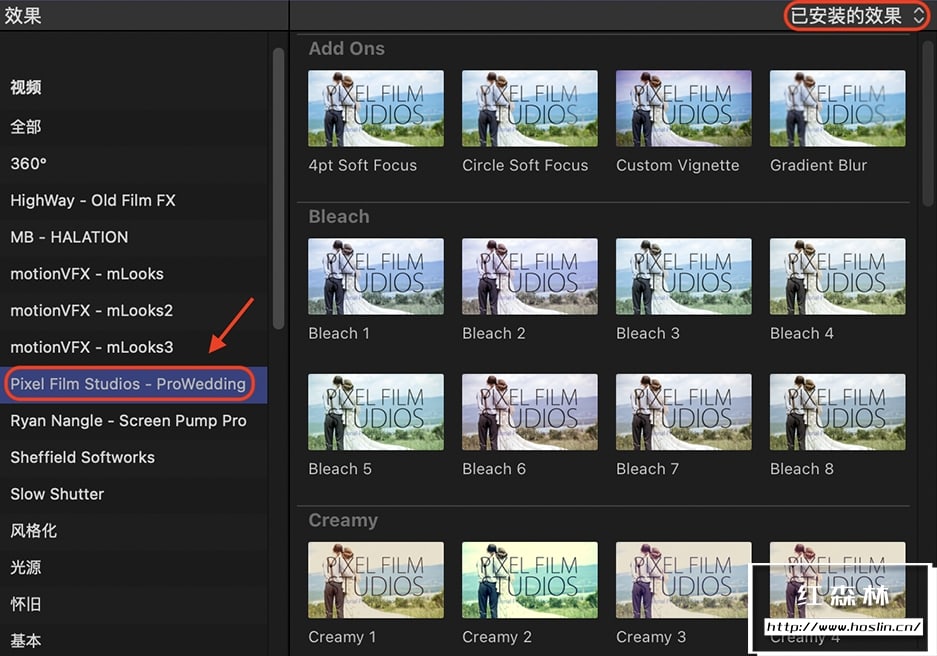Click the 'Circle Soft Focus' label text
Image resolution: width=937 pixels, height=656 pixels.
525,165
